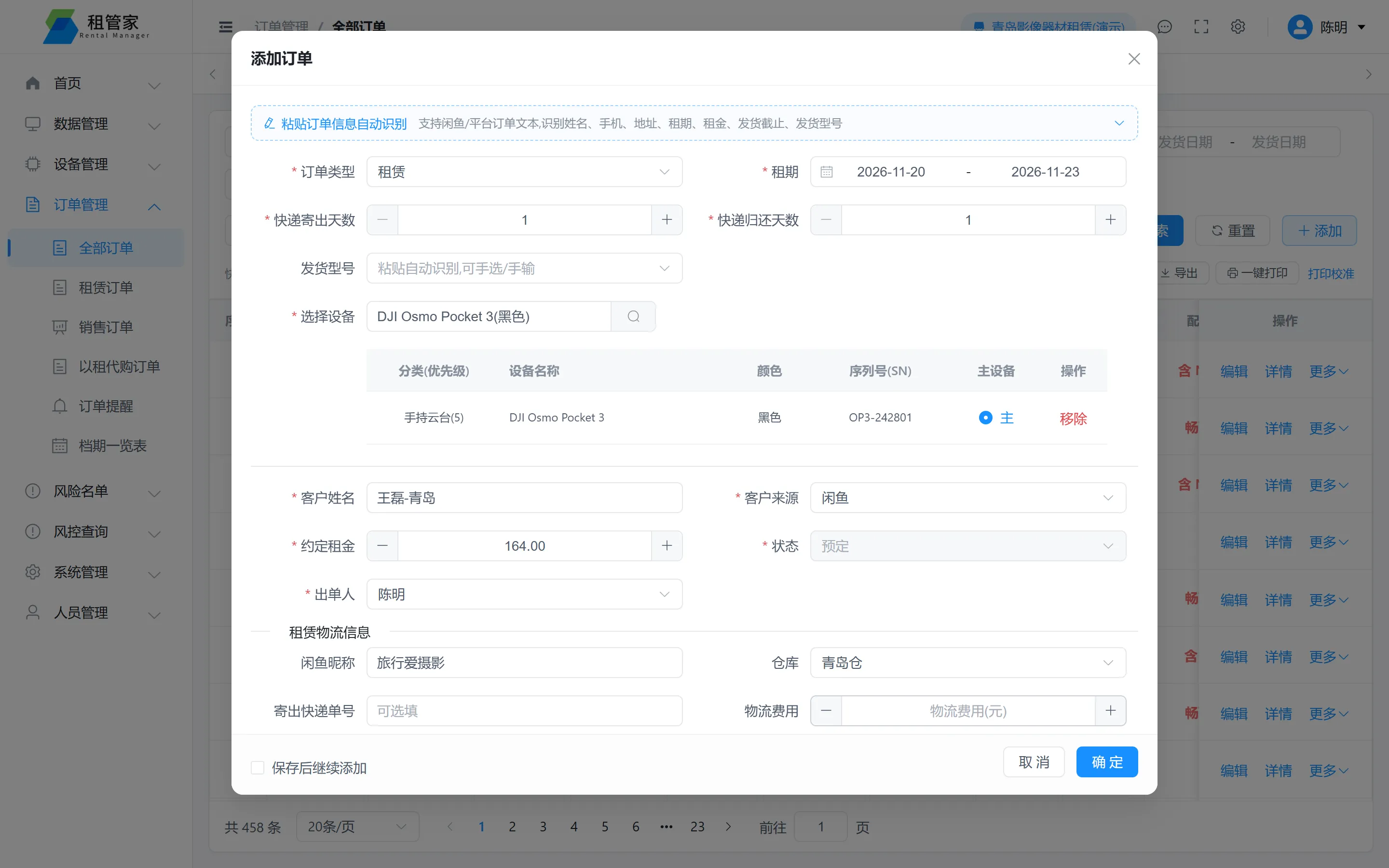Image resolution: width=1389 pixels, height=868 pixels.
Task: Open the 仓库 dropdown
Action: point(967,663)
